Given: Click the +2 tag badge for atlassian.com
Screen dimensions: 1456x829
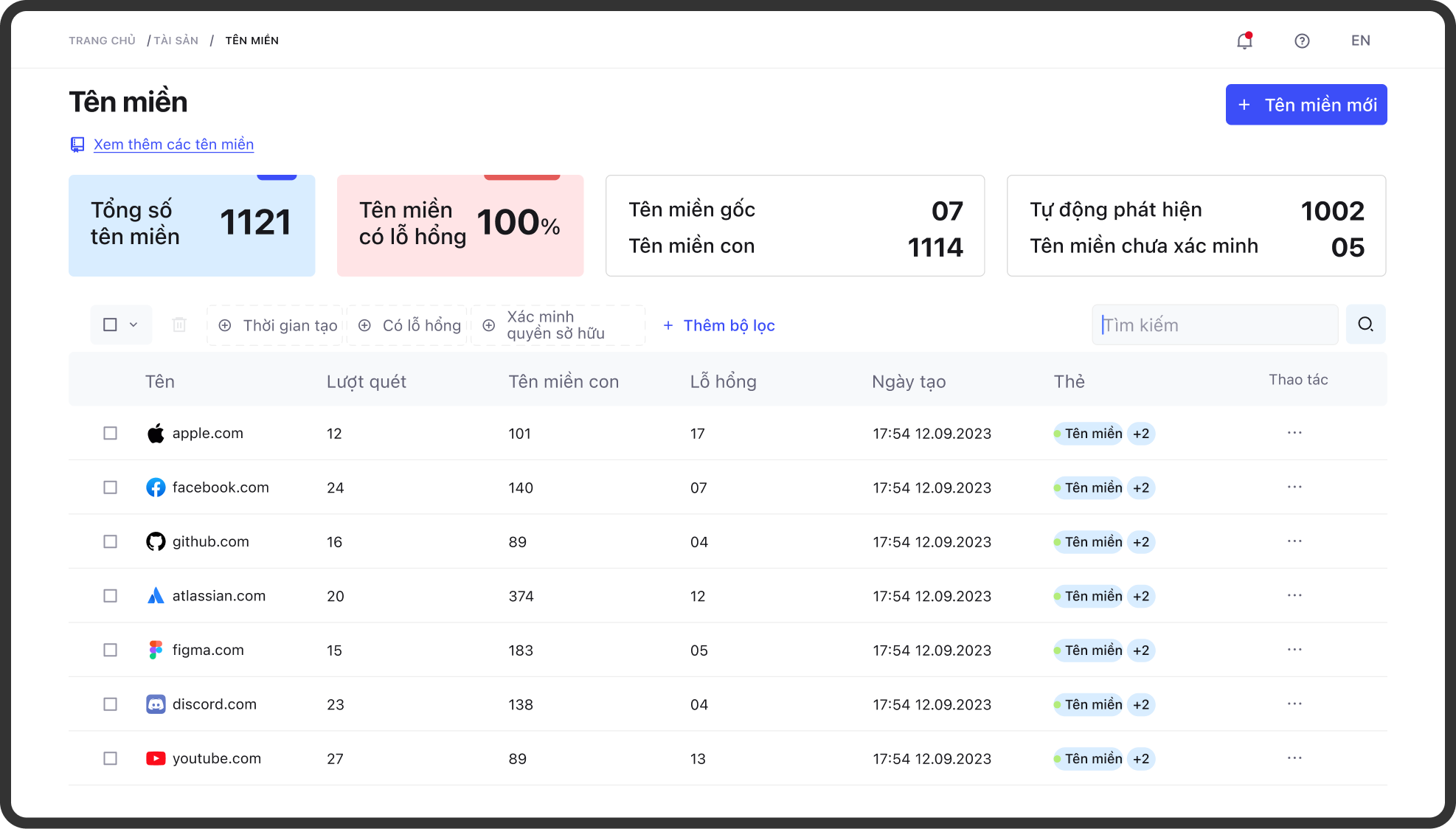Looking at the screenshot, I should tap(1141, 596).
